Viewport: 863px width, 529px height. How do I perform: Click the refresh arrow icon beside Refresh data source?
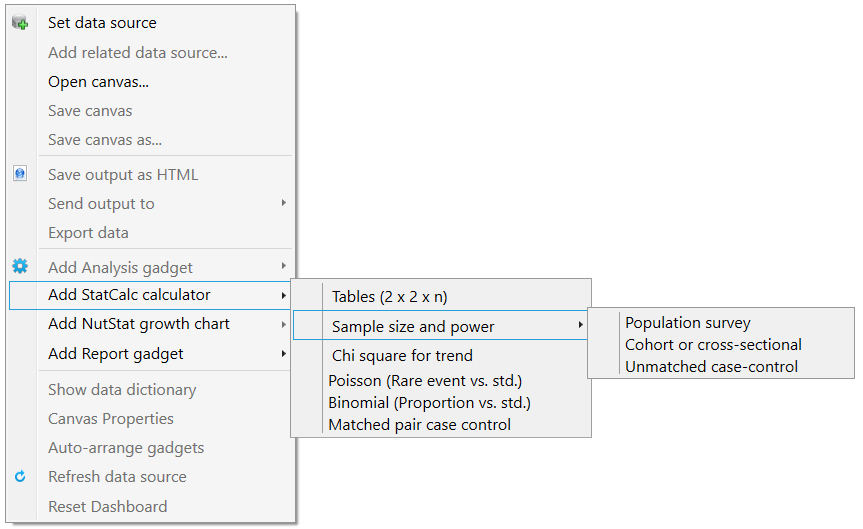coord(20,476)
